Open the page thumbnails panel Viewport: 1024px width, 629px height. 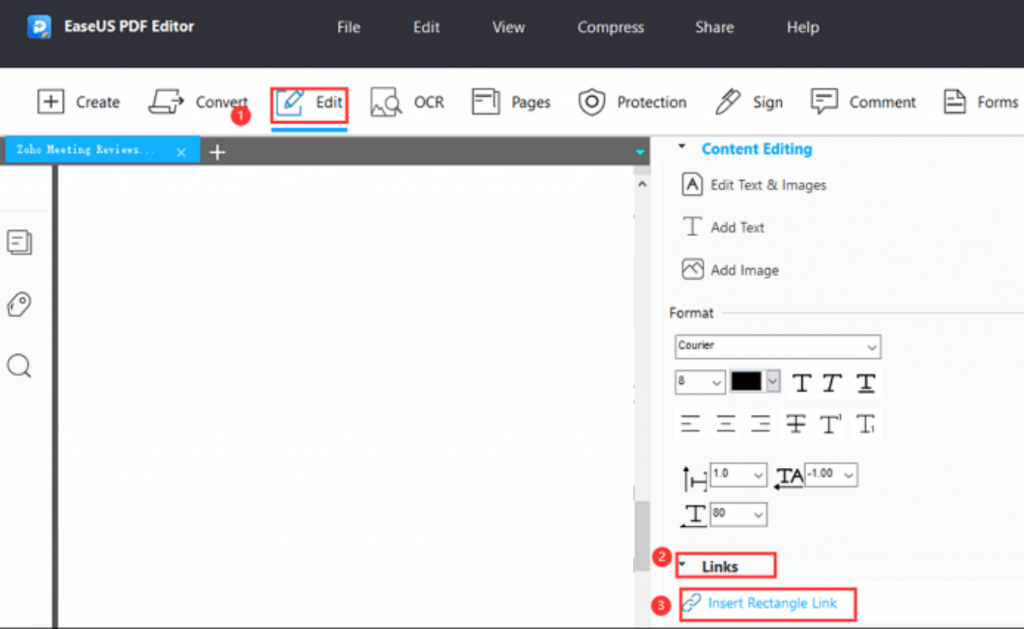[x=20, y=242]
